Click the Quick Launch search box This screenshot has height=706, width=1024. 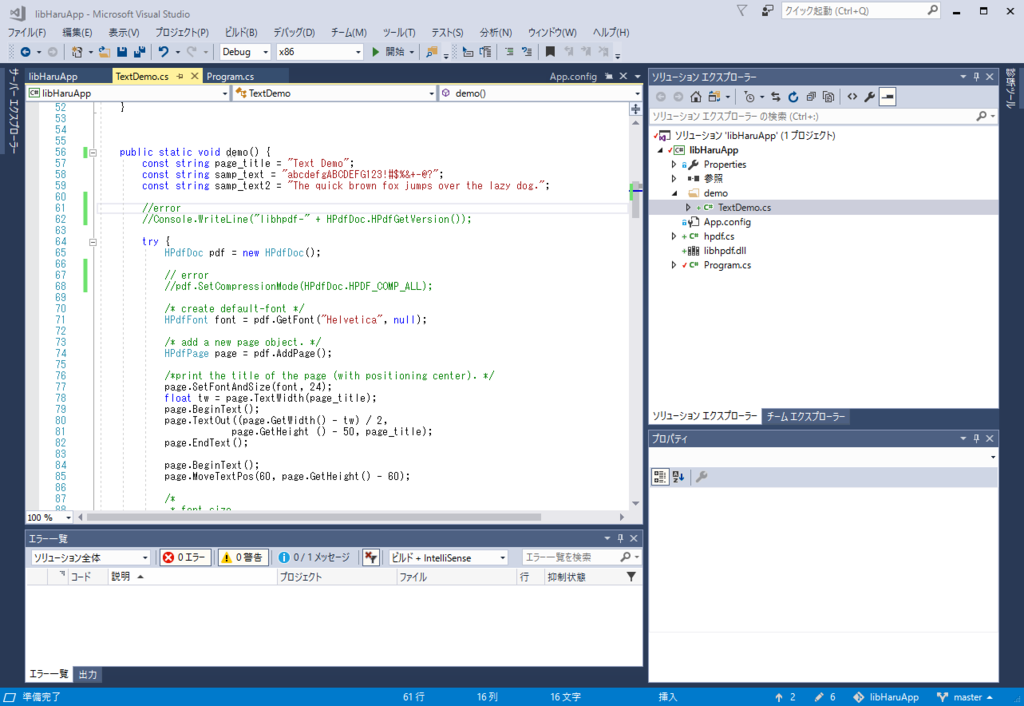pos(861,10)
